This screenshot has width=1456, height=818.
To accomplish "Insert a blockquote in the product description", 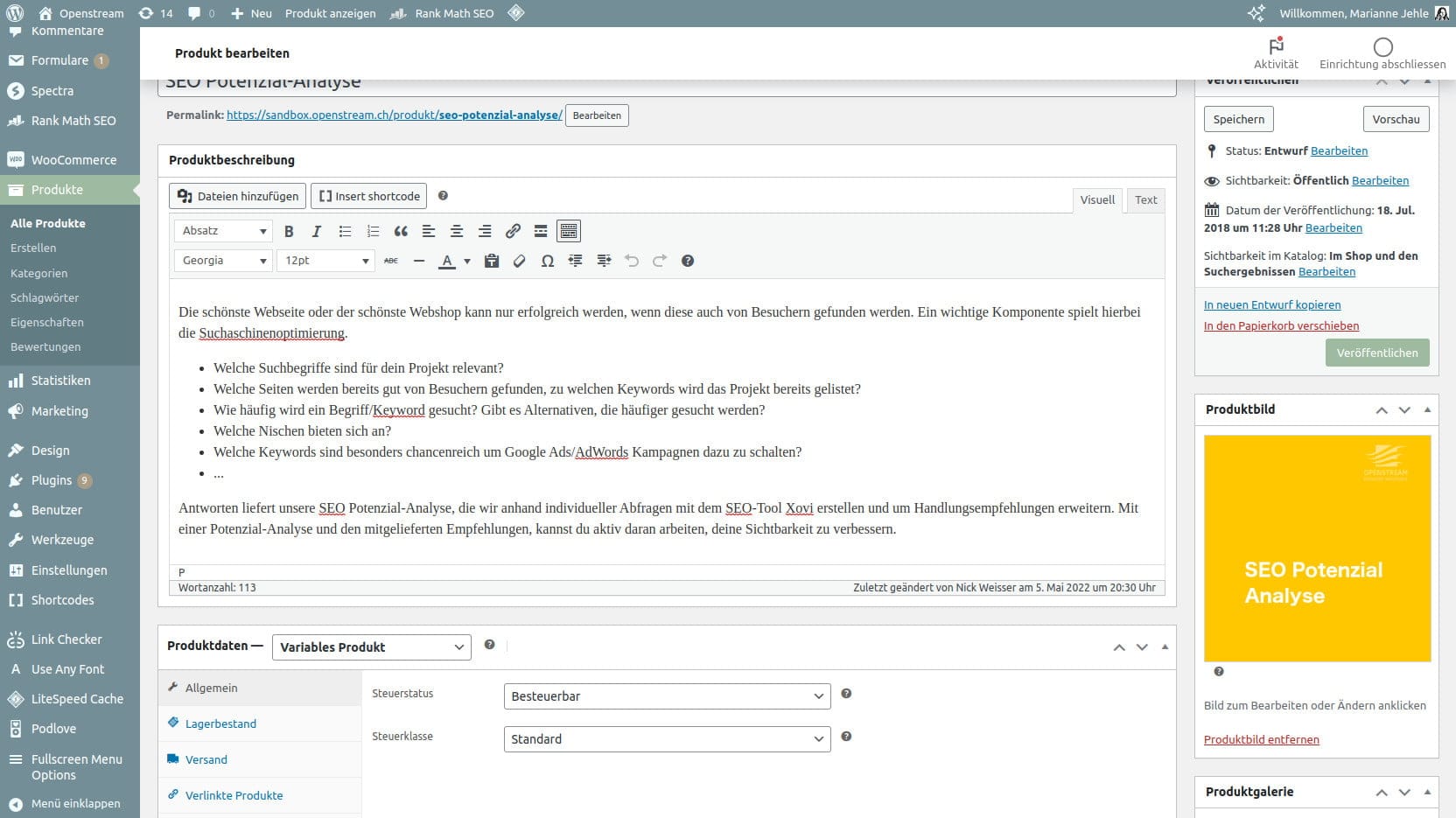I will [401, 231].
